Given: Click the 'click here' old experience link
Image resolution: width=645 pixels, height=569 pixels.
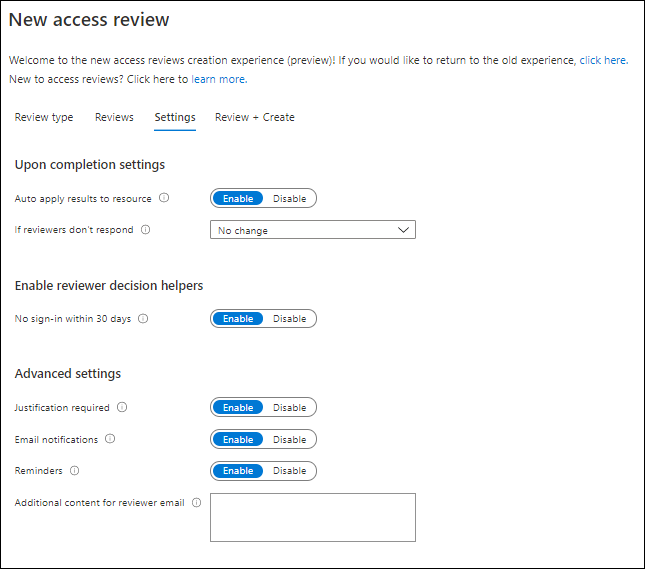Looking at the screenshot, I should (x=602, y=60).
